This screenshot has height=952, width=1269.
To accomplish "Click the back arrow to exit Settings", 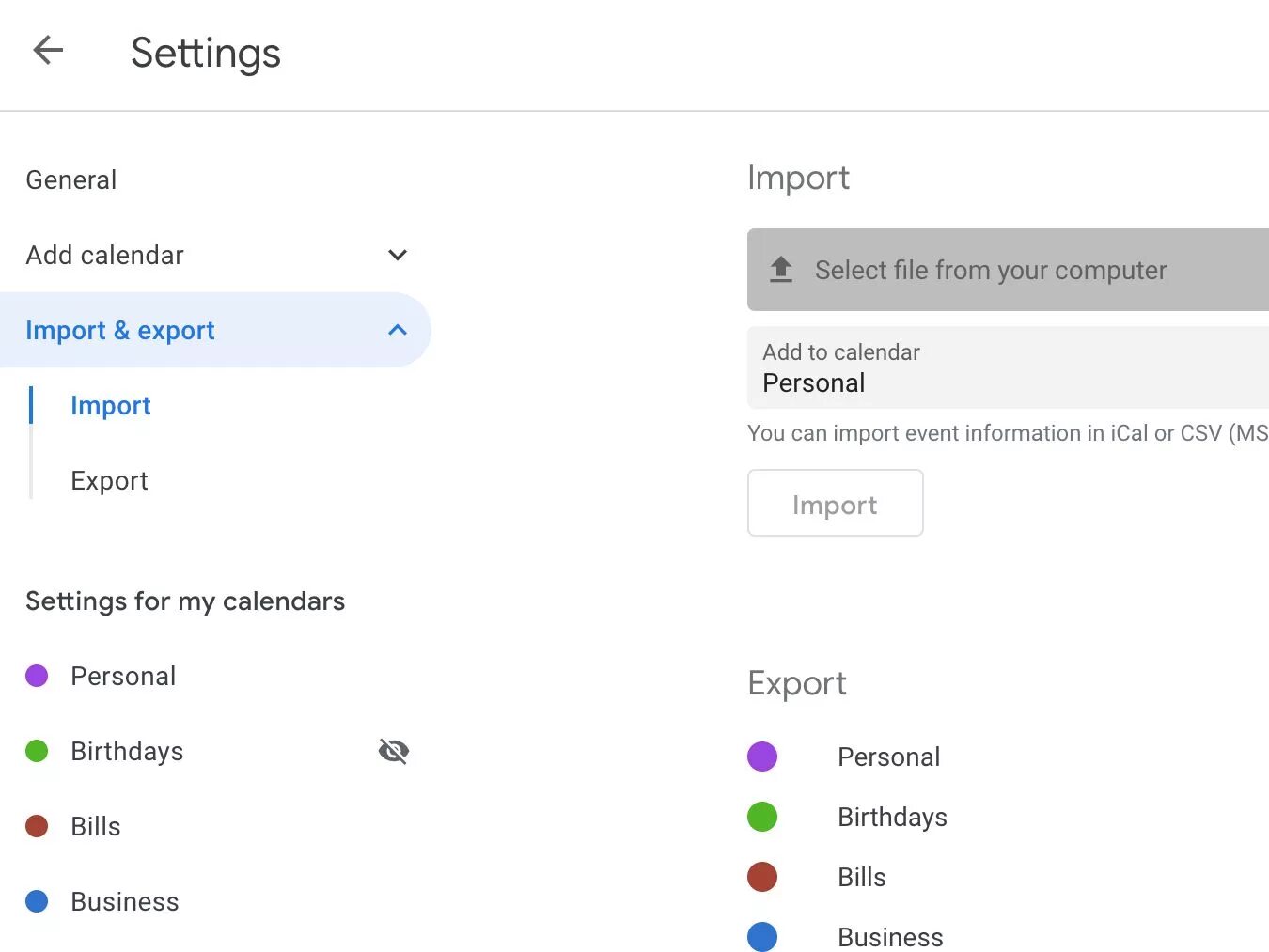I will click(x=47, y=51).
